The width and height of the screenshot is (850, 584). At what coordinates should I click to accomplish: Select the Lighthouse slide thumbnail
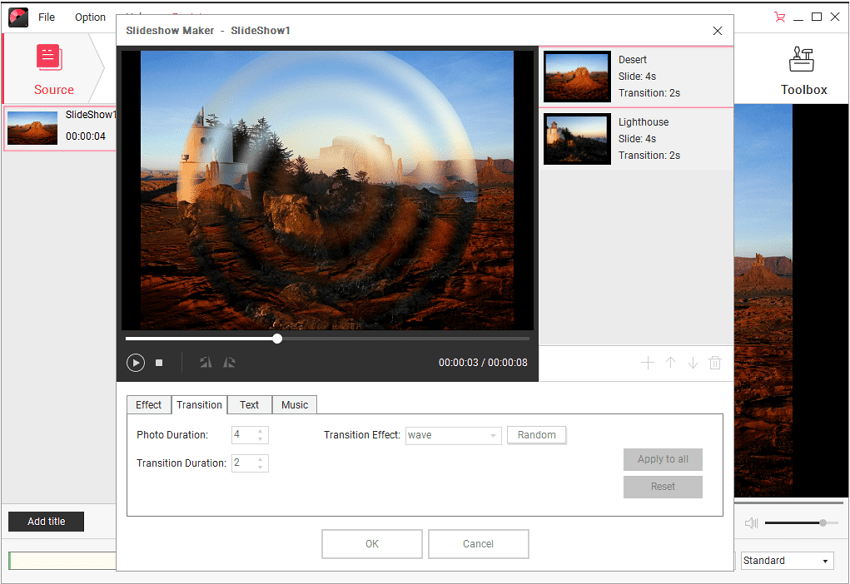click(577, 139)
